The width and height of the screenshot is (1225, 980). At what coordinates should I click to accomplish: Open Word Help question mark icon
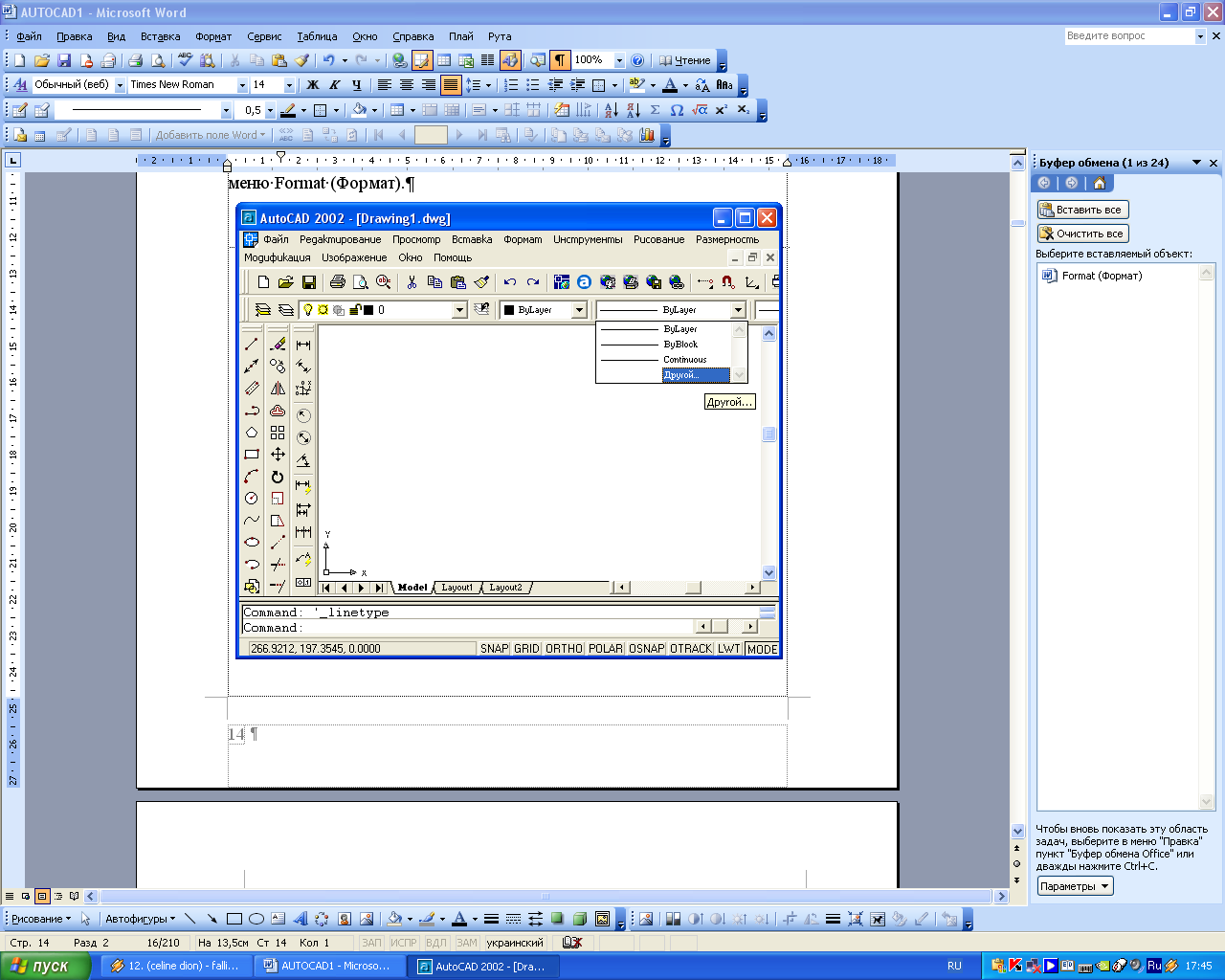coord(637,60)
